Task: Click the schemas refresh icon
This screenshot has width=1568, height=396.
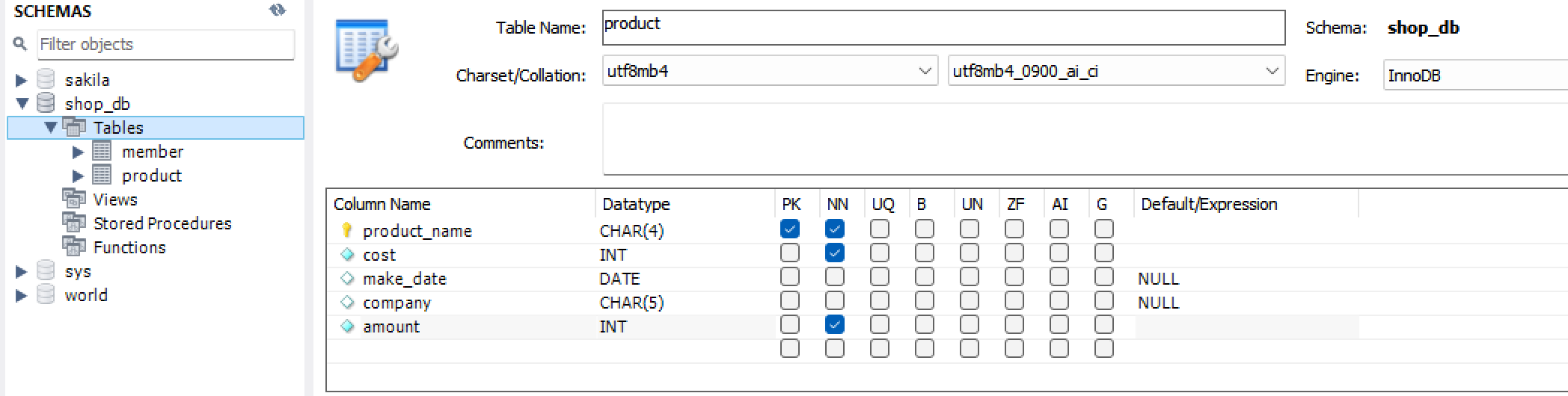Action: click(278, 10)
